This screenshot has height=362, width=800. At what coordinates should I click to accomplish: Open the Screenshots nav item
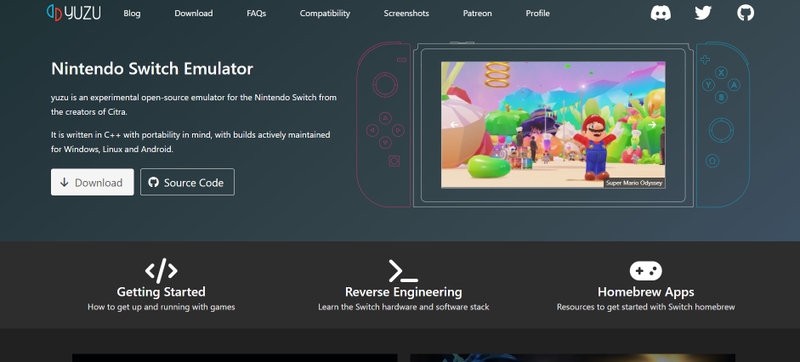406,14
